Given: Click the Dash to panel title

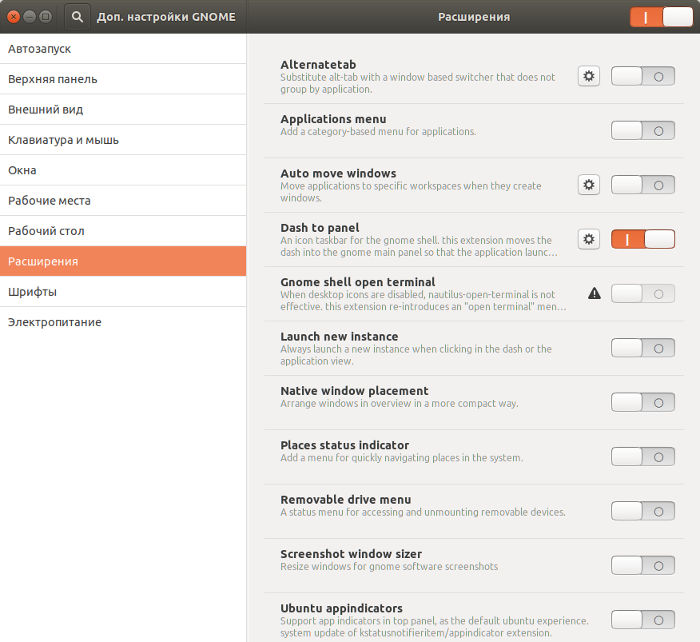Looking at the screenshot, I should [x=320, y=228].
